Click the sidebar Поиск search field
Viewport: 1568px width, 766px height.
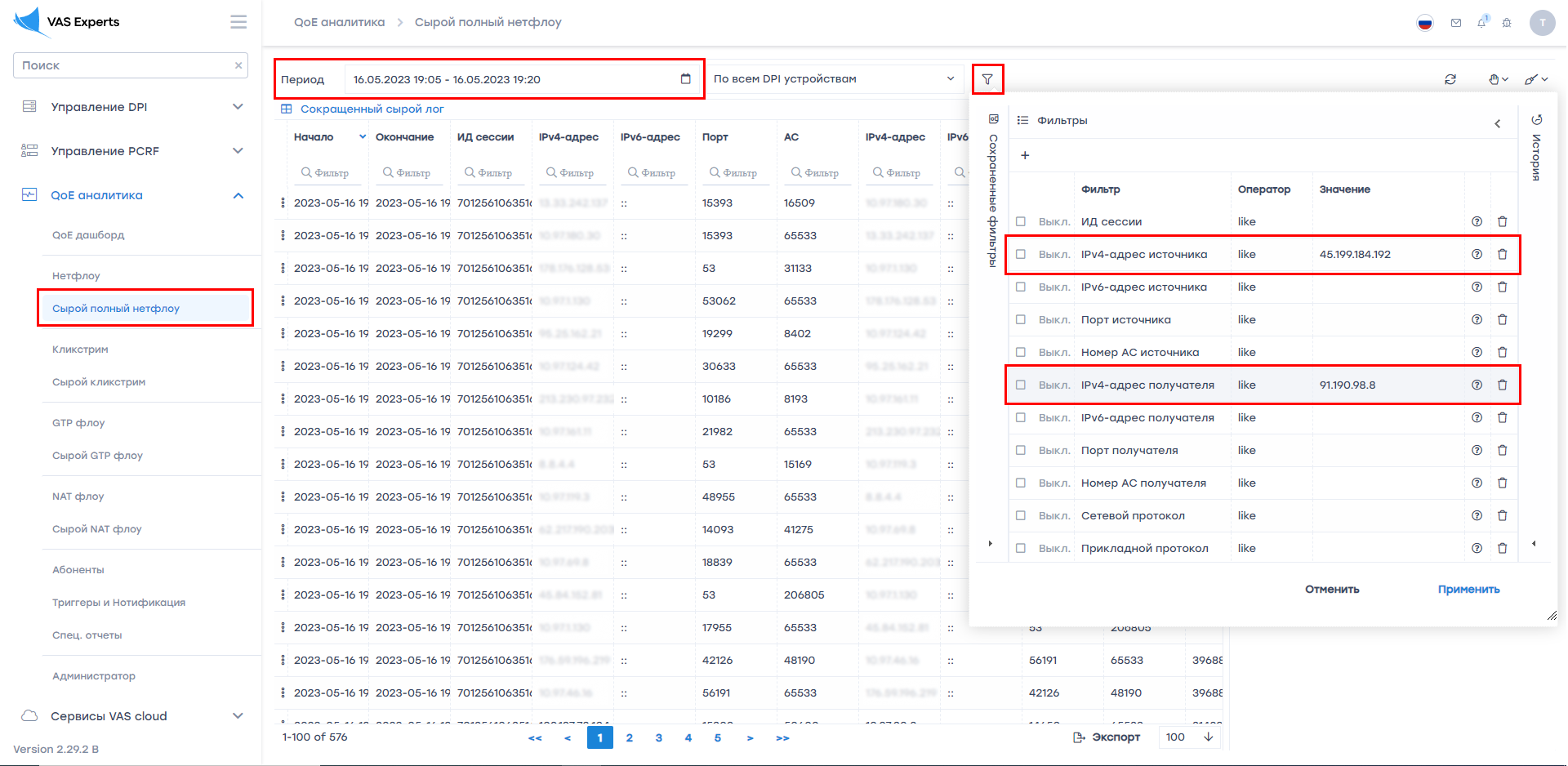(x=122, y=65)
